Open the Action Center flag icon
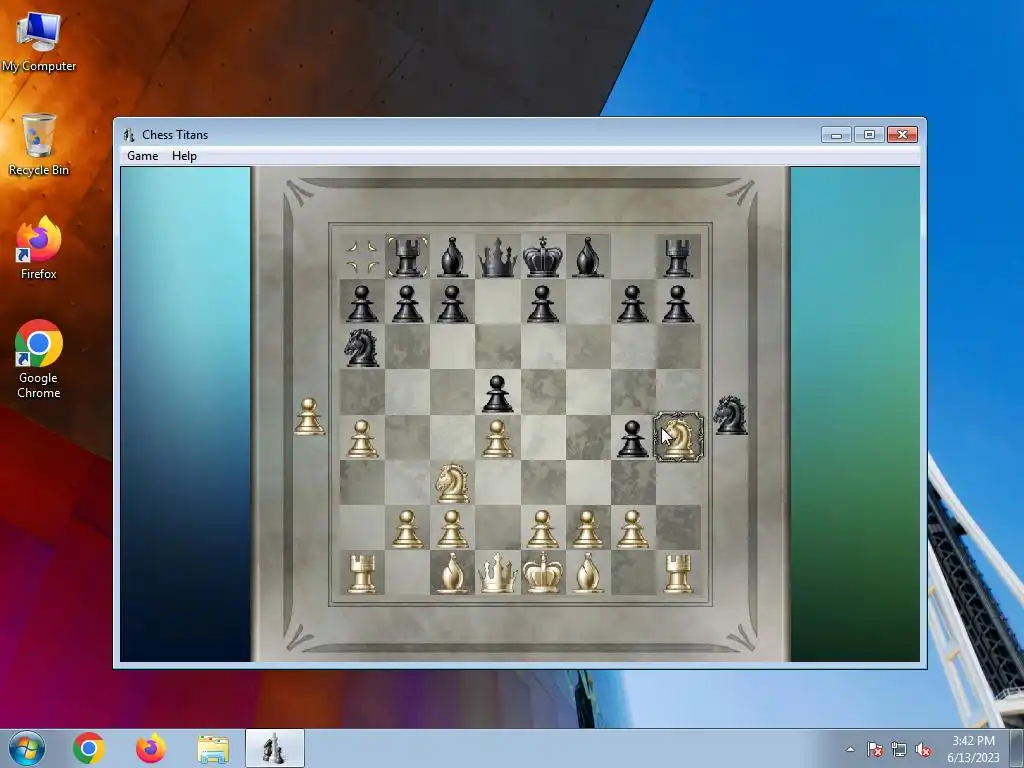 tap(874, 750)
